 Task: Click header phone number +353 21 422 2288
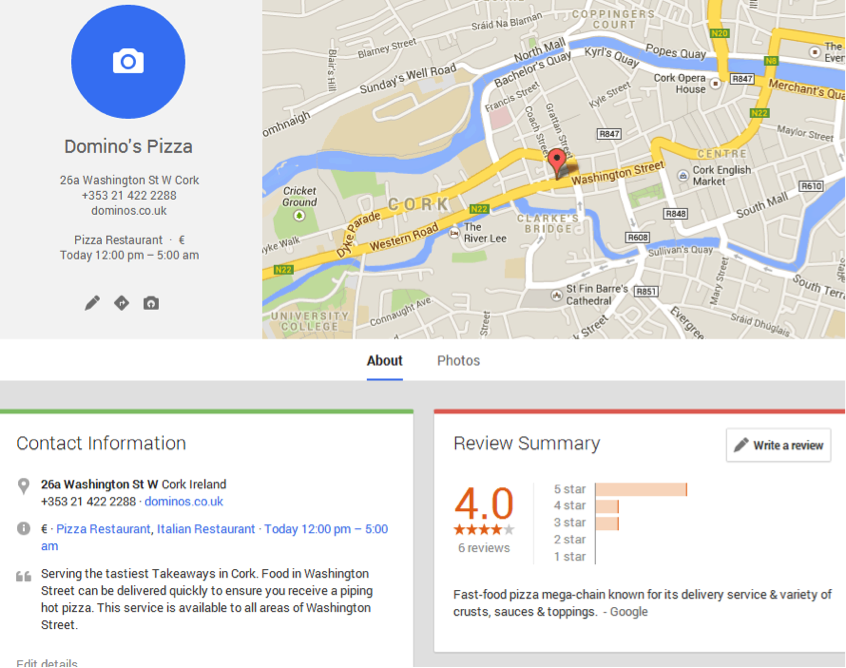pos(129,195)
